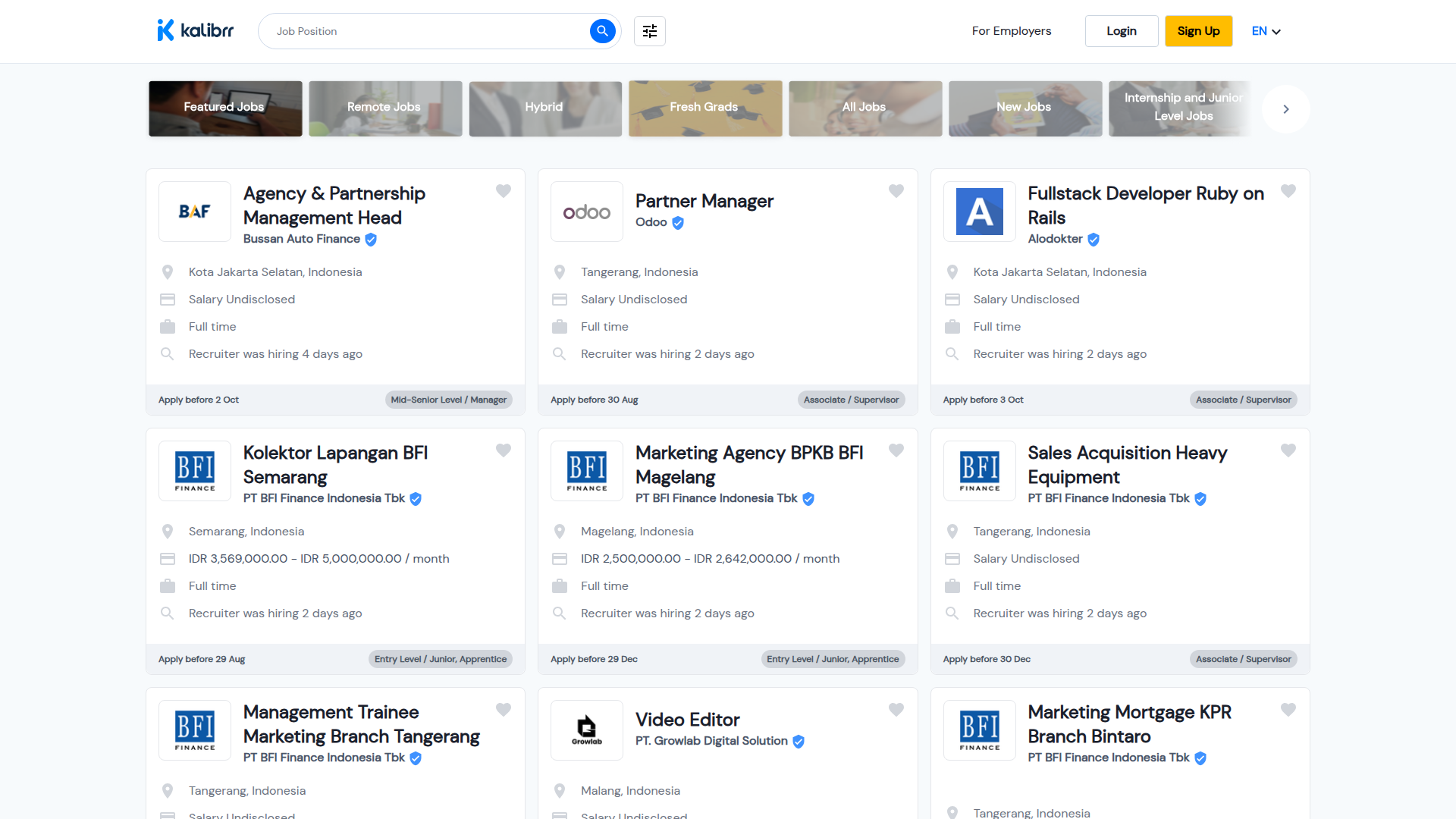
Task: Click the Login button
Action: [1122, 31]
